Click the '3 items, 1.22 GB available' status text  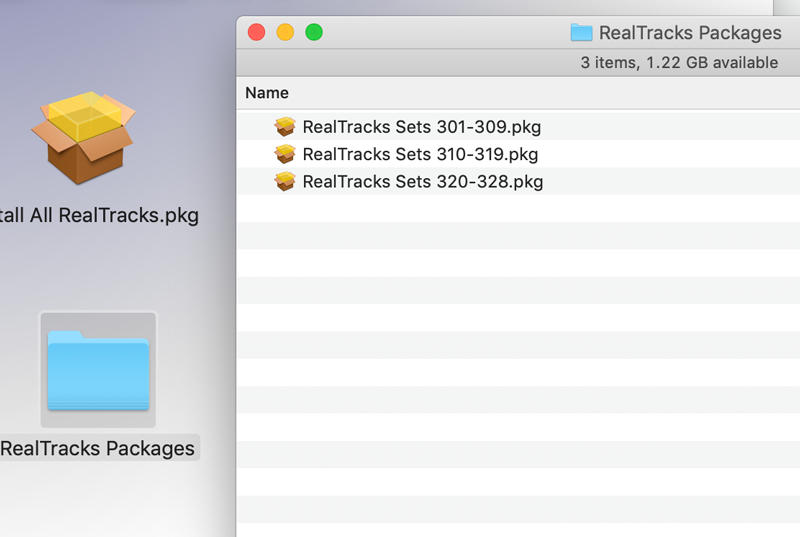click(679, 63)
